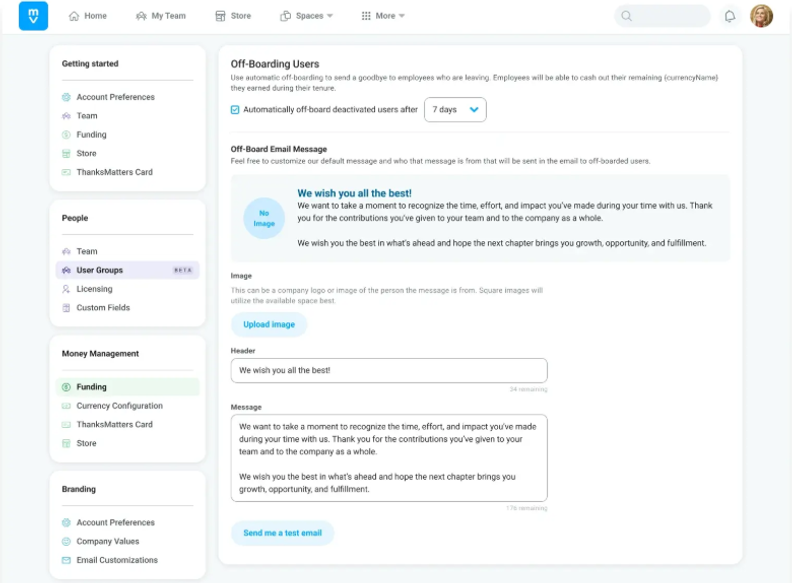The width and height of the screenshot is (792, 583).
Task: Click ThanksMatters Card icon under Money Management
Action: click(x=66, y=424)
